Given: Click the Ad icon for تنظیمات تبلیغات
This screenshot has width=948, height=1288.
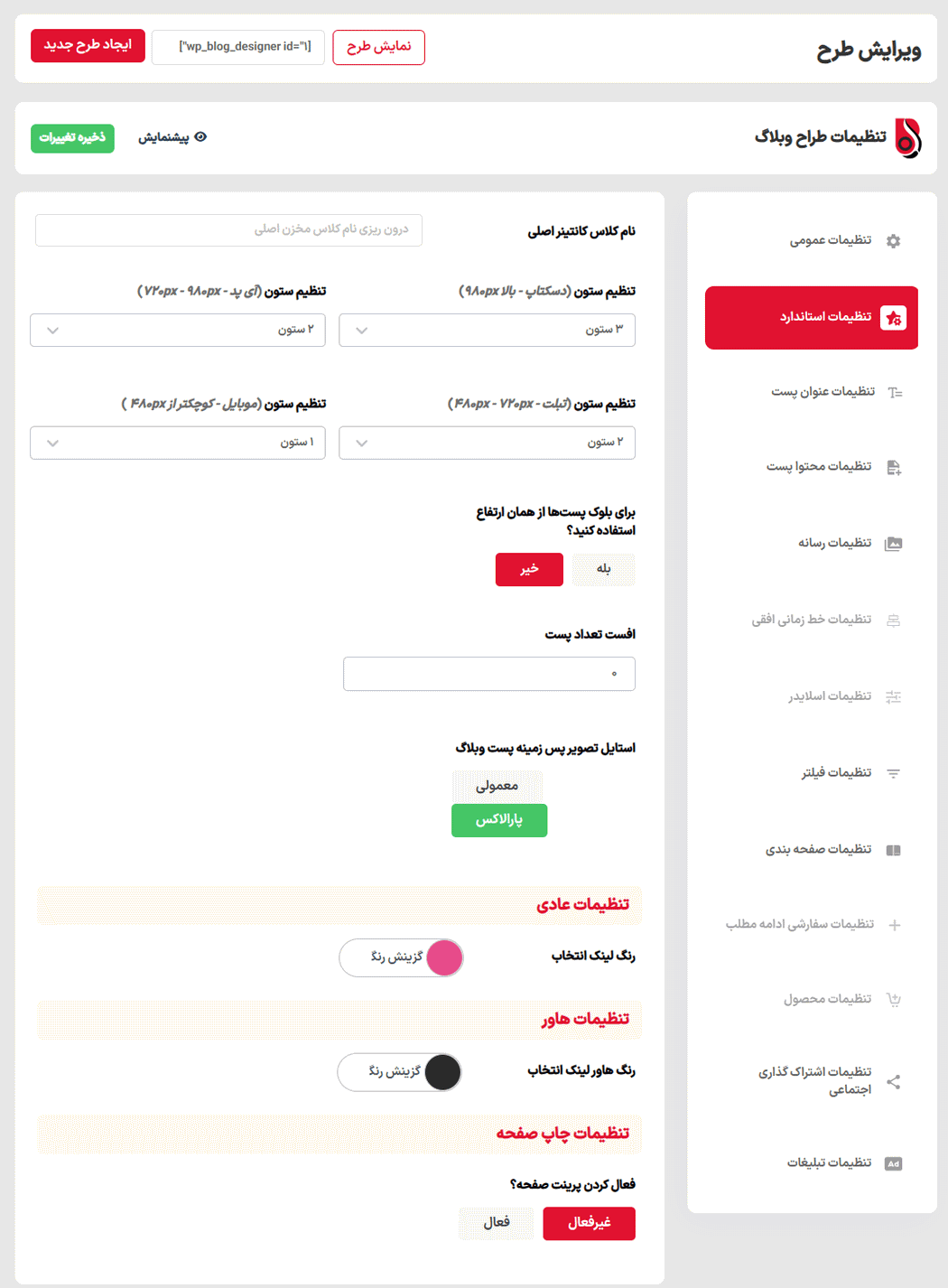Looking at the screenshot, I should pos(893,1163).
